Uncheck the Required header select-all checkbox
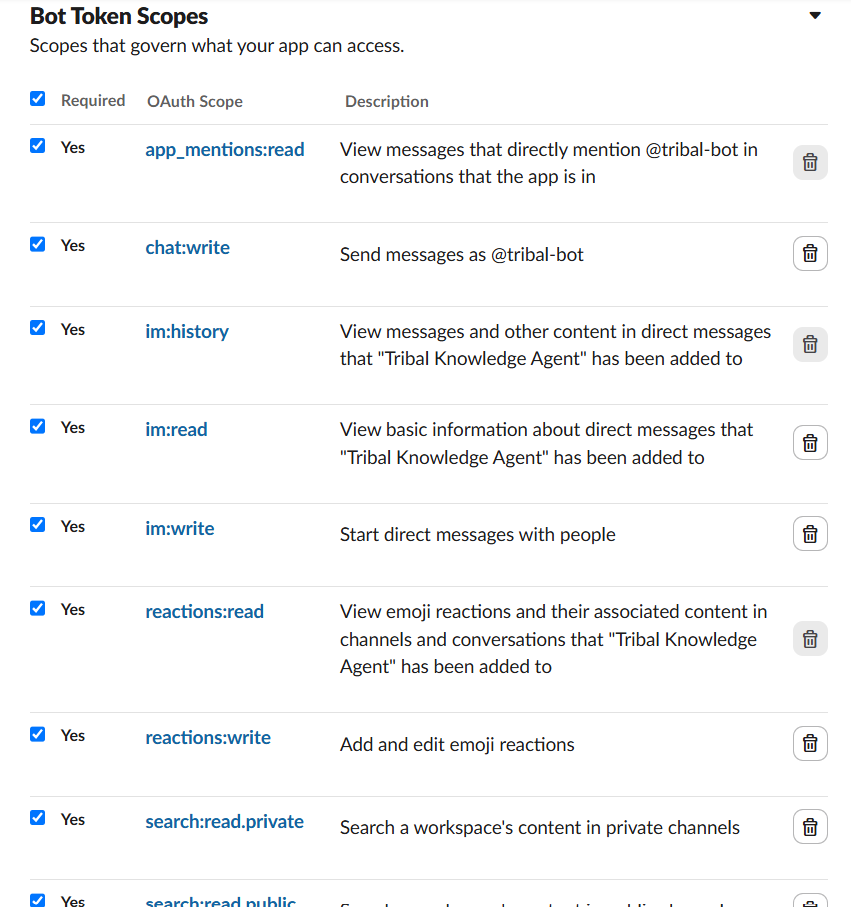The height and width of the screenshot is (907, 851). (38, 99)
